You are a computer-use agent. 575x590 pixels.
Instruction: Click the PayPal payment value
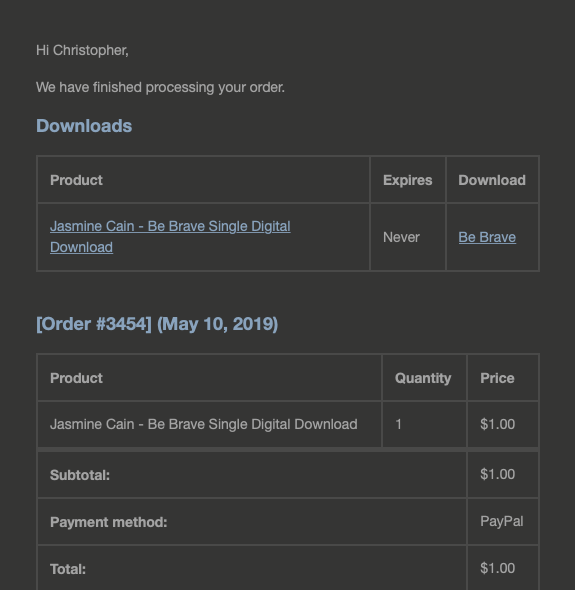(x=502, y=522)
